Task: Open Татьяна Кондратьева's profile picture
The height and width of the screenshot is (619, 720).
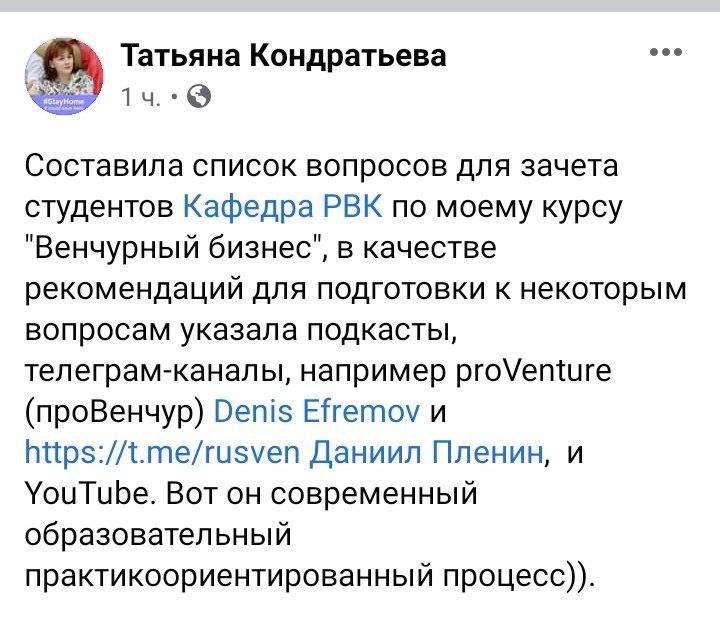Action: pyautogui.click(x=68, y=74)
